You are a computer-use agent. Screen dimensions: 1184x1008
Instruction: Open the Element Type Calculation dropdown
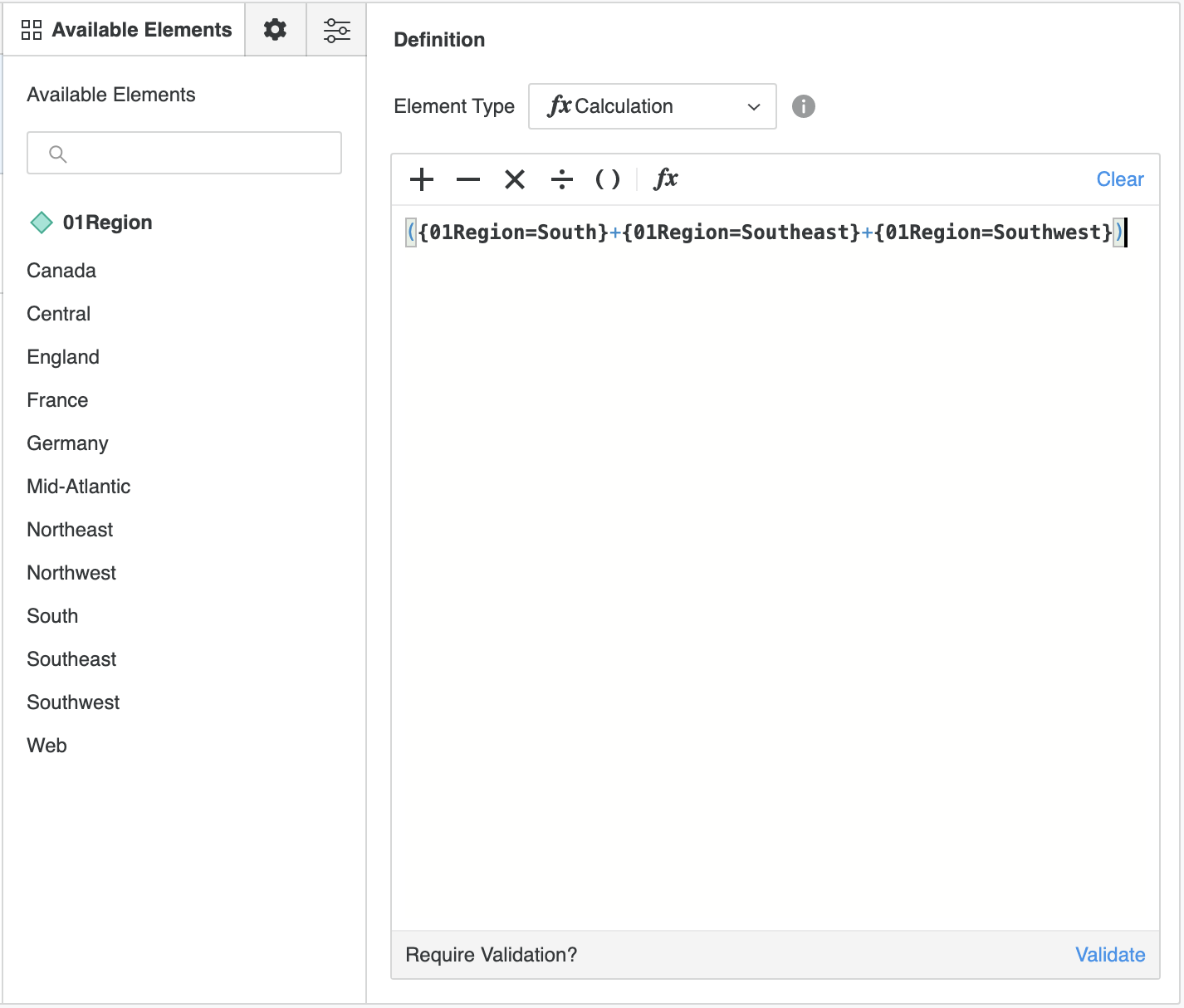tap(653, 106)
